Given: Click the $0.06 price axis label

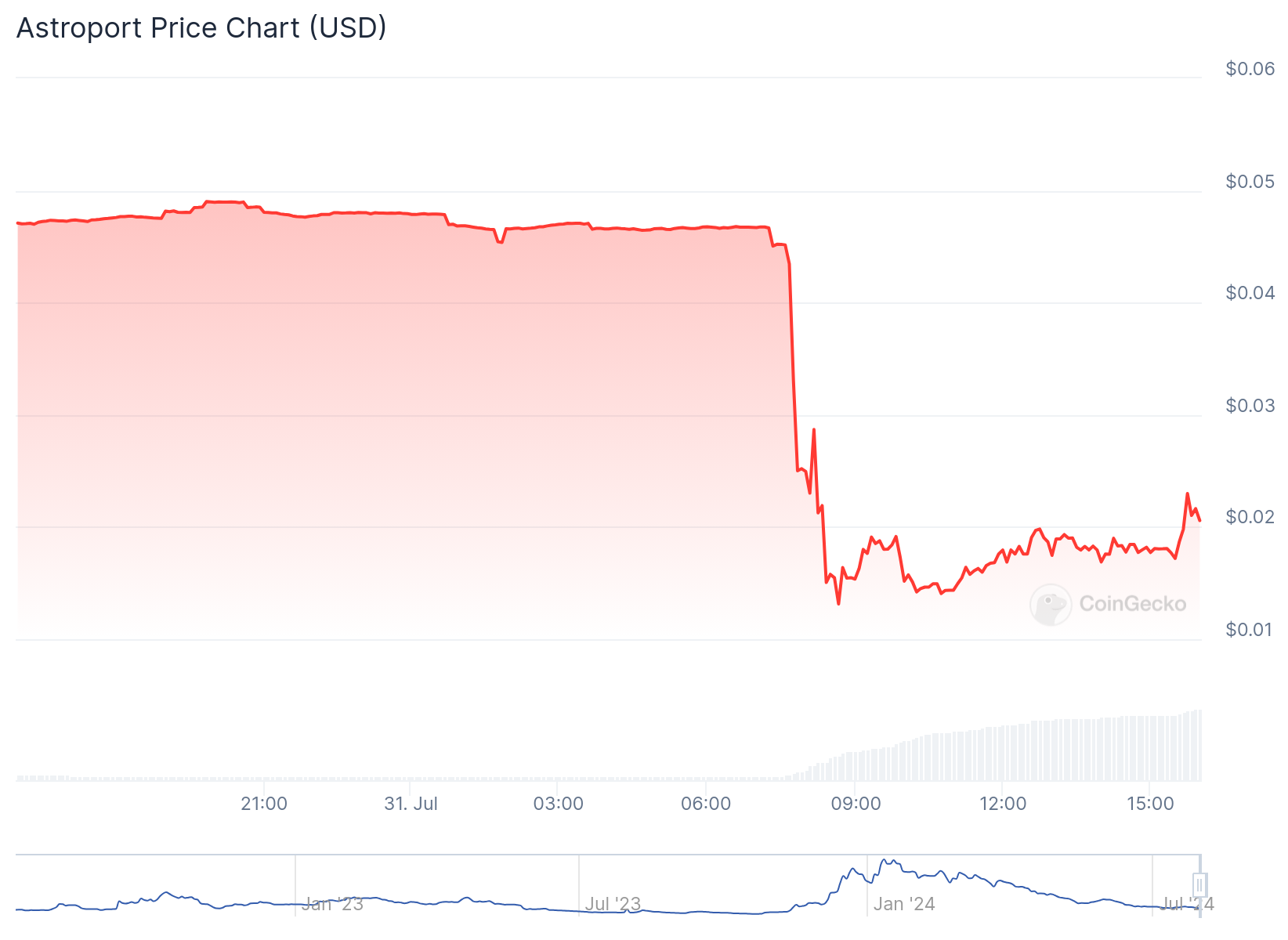Looking at the screenshot, I should click(x=1250, y=69).
